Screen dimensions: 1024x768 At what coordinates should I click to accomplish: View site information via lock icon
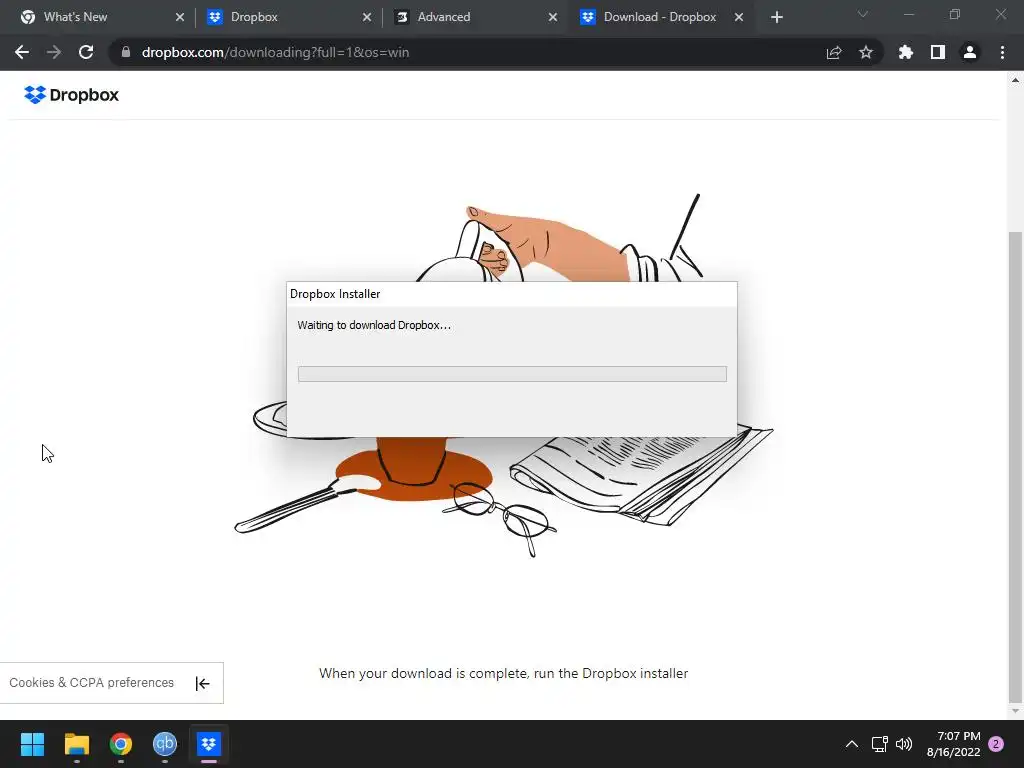pyautogui.click(x=126, y=52)
